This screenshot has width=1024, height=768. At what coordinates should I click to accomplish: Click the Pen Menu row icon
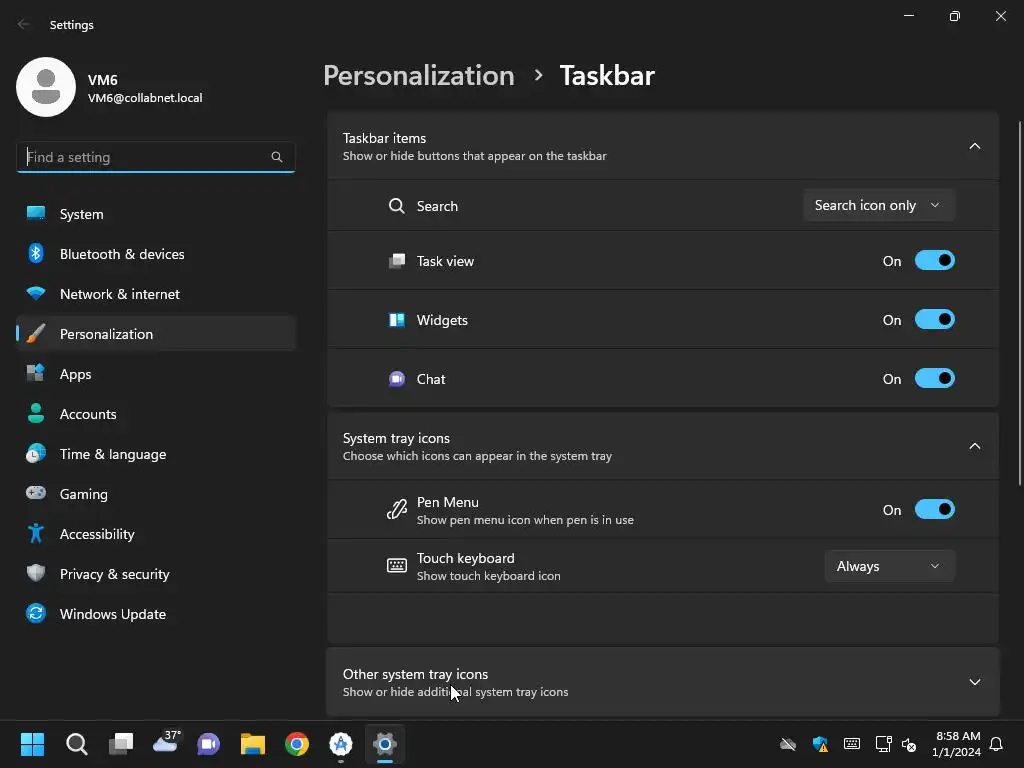(x=396, y=509)
